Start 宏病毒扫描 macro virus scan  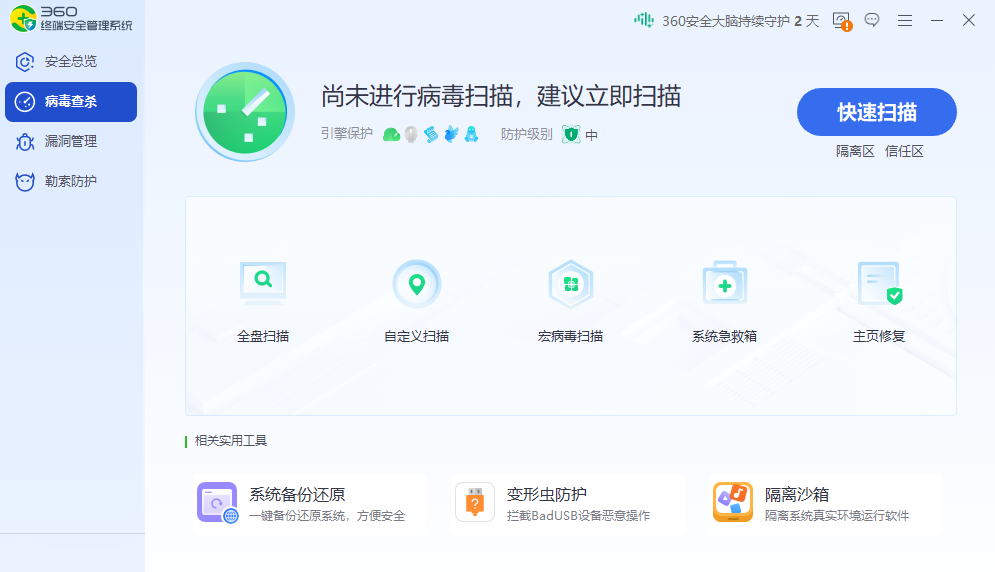570,284
